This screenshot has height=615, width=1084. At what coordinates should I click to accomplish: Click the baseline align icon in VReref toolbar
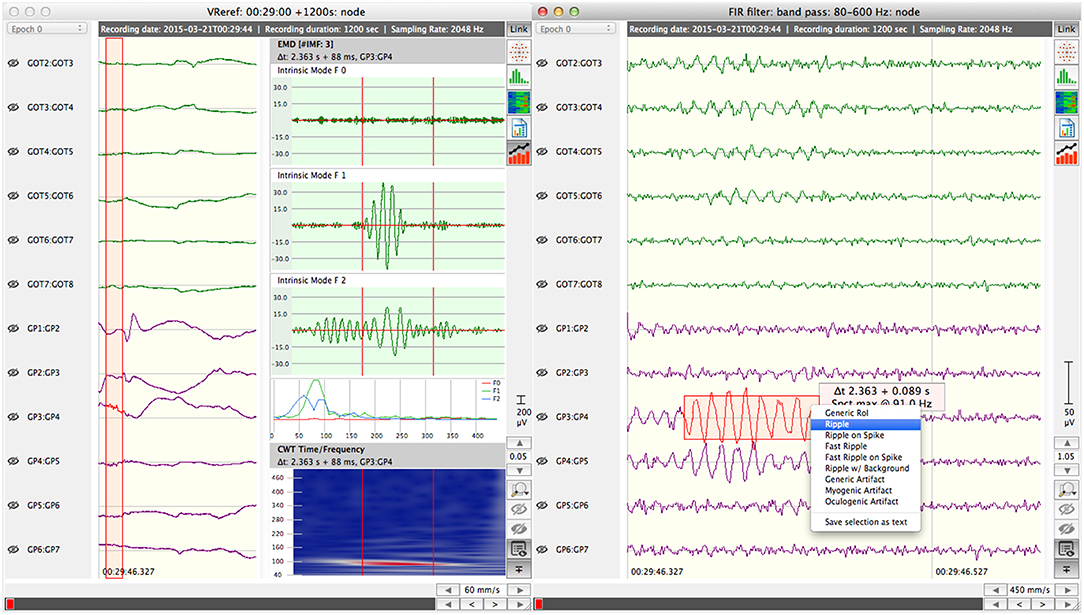[x=518, y=569]
